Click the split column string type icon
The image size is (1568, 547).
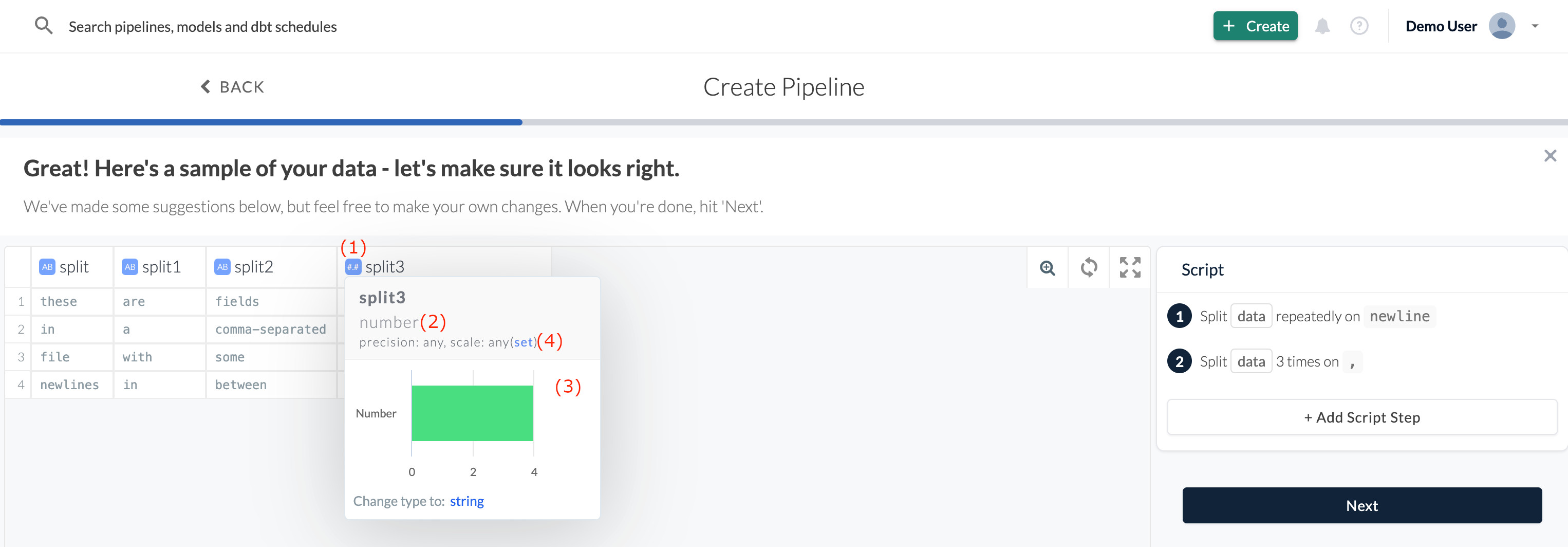click(47, 267)
